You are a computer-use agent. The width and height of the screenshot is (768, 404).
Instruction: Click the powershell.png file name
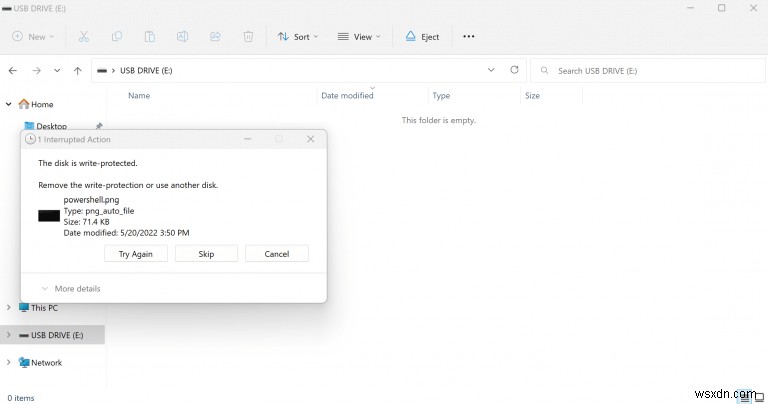click(x=91, y=200)
